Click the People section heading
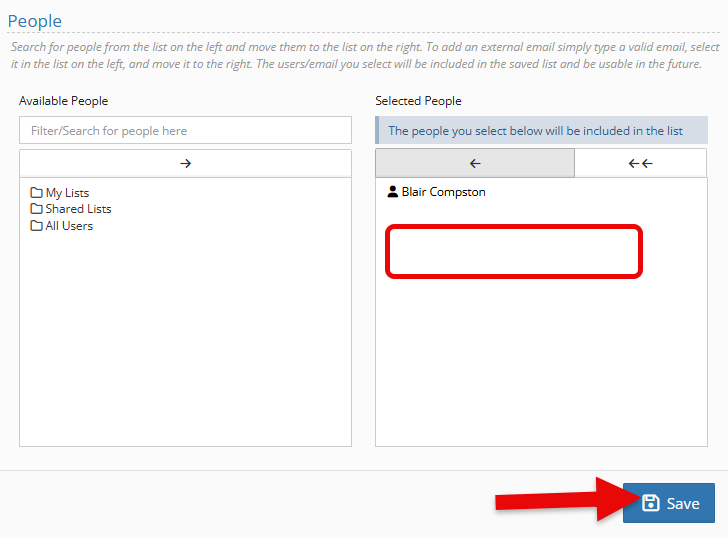The height and width of the screenshot is (538, 728). (35, 21)
